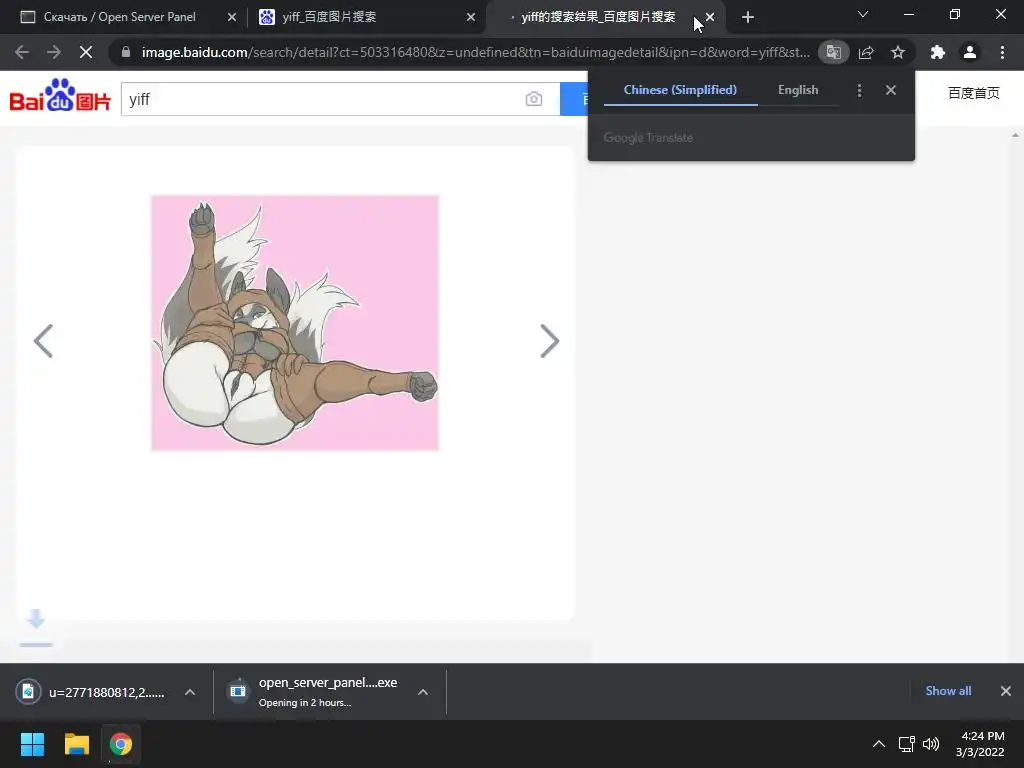Click the address bar URL
The width and height of the screenshot is (1024, 768).
coord(475,52)
